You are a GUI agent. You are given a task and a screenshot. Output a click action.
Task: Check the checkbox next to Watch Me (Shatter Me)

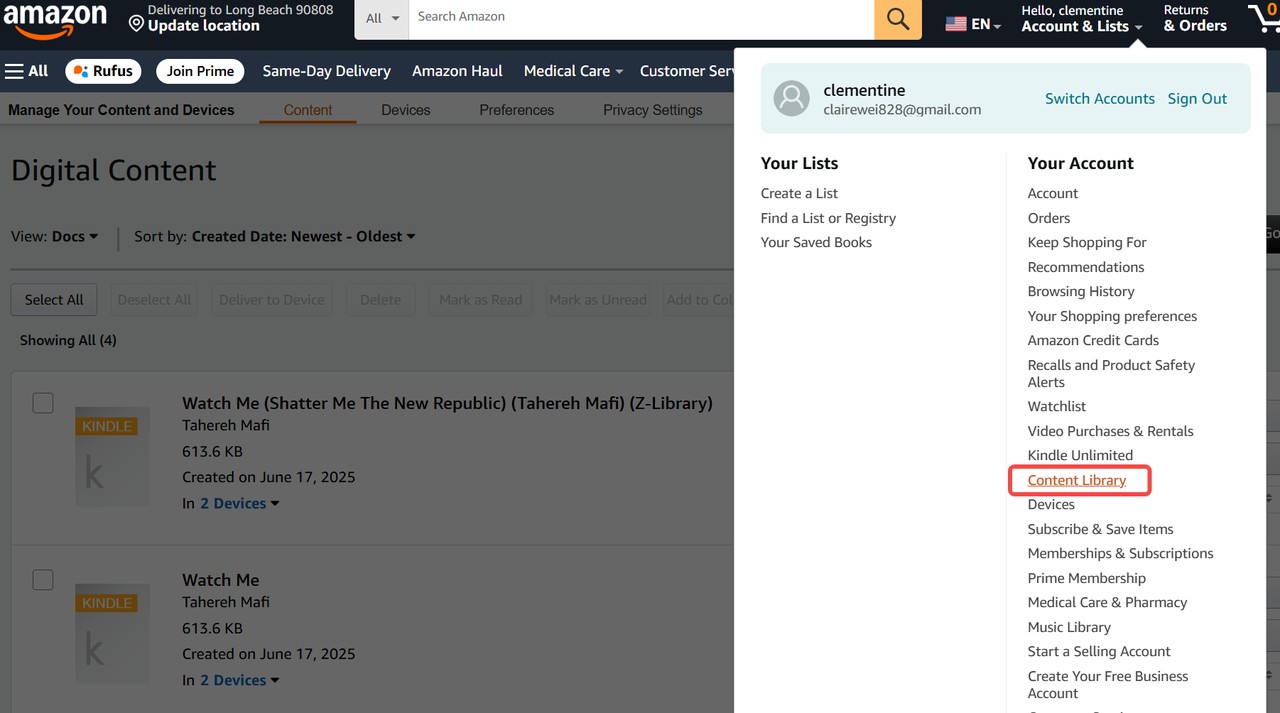(x=42, y=402)
